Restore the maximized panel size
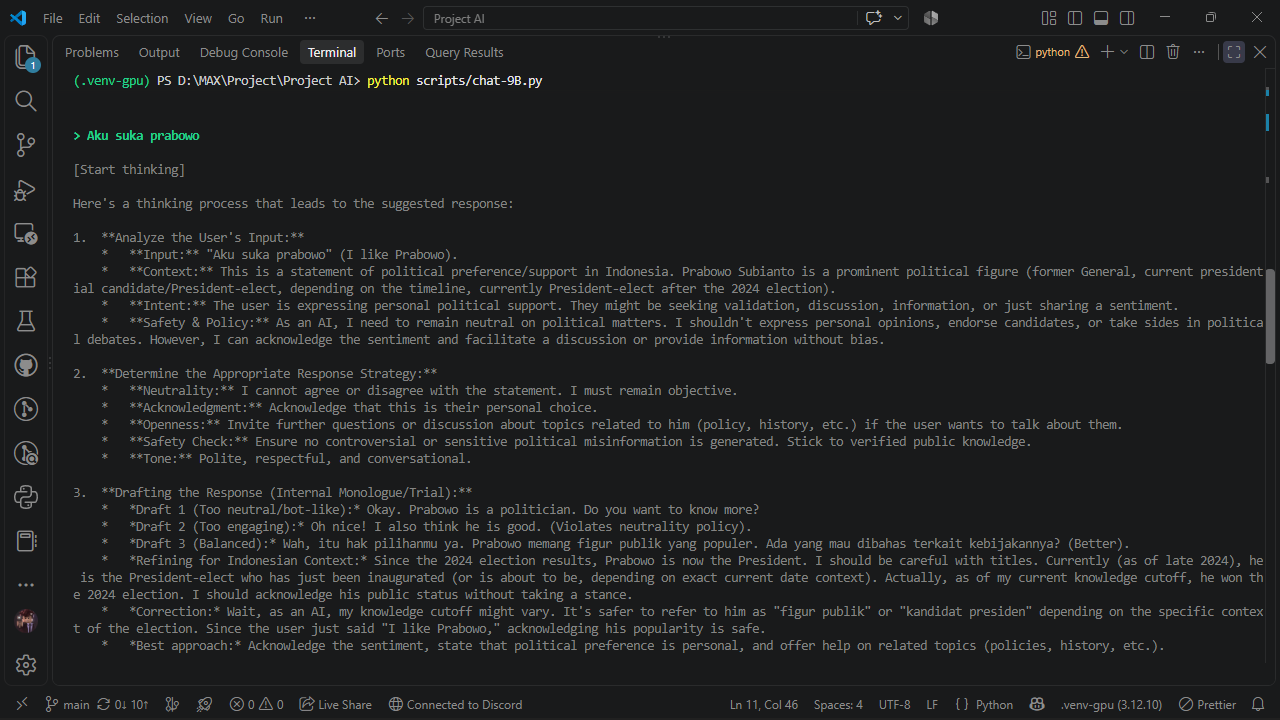Screen dimensions: 1280x720 (x=1234, y=52)
